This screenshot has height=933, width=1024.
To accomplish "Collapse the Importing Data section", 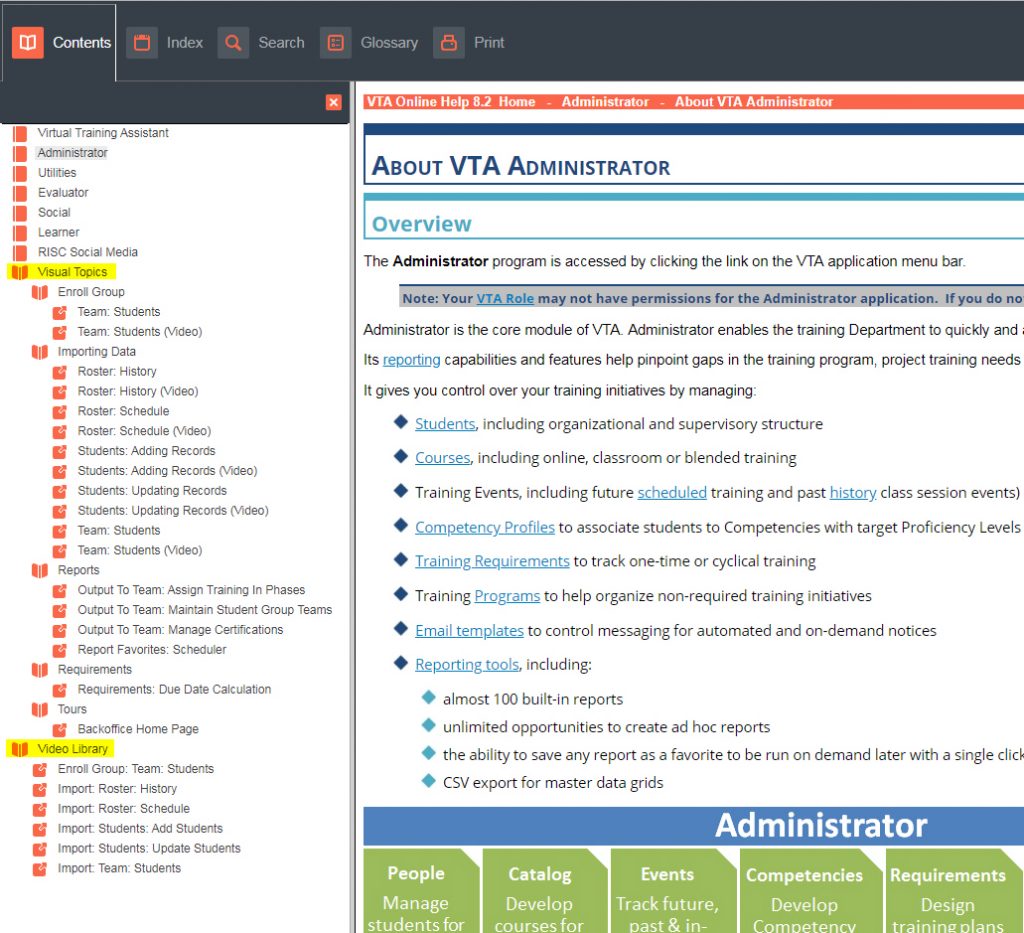I will 40,352.
